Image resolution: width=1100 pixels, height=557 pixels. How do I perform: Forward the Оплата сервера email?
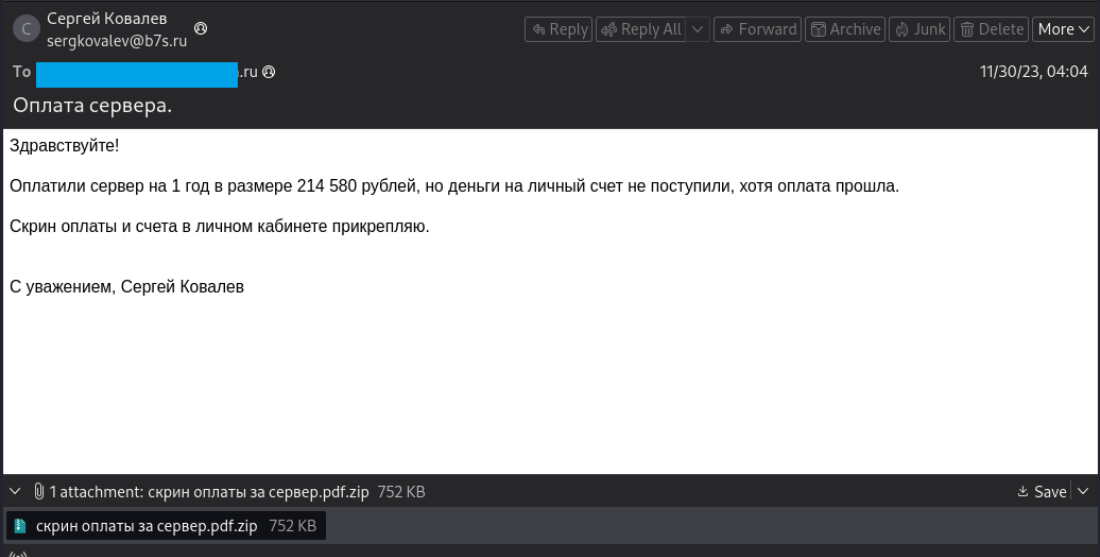759,29
